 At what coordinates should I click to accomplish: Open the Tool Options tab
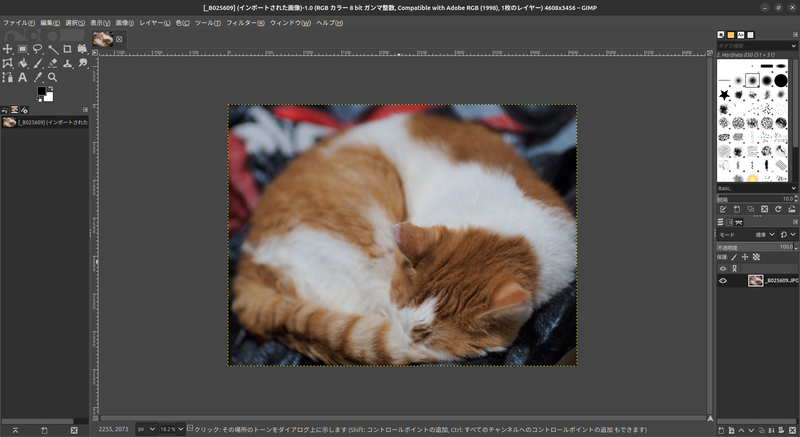click(24, 110)
